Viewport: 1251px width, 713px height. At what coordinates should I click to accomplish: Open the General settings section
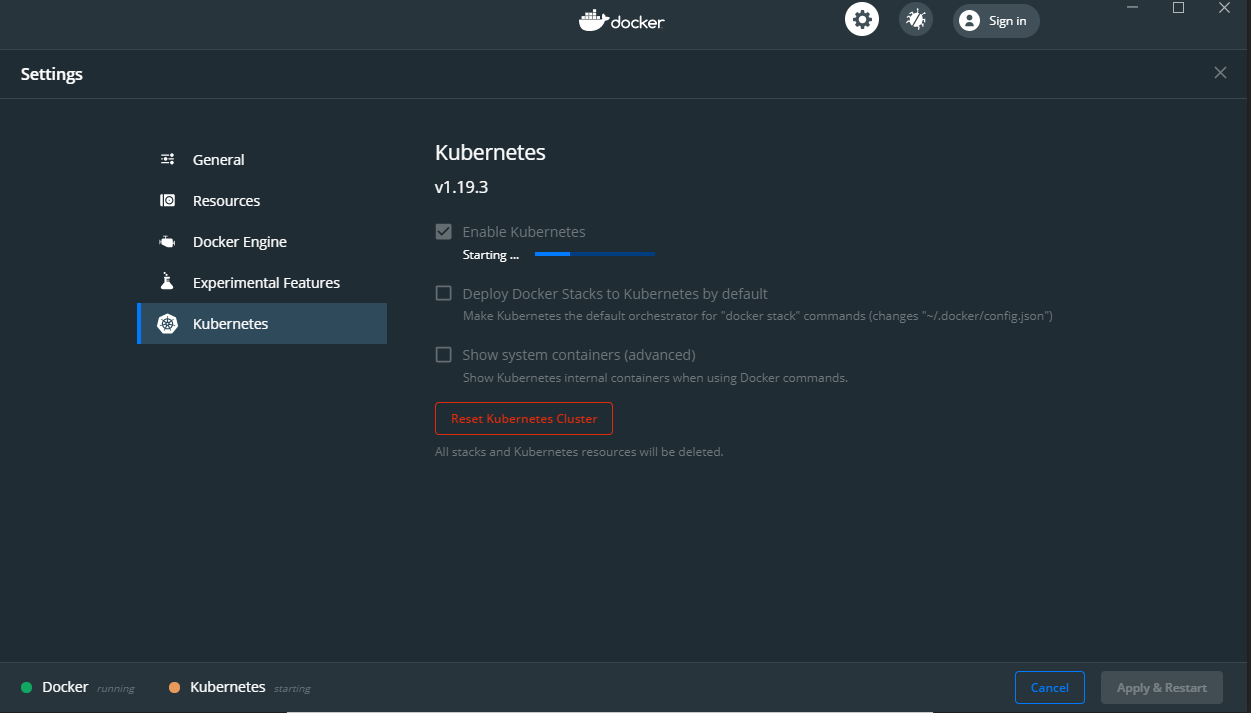262,159
